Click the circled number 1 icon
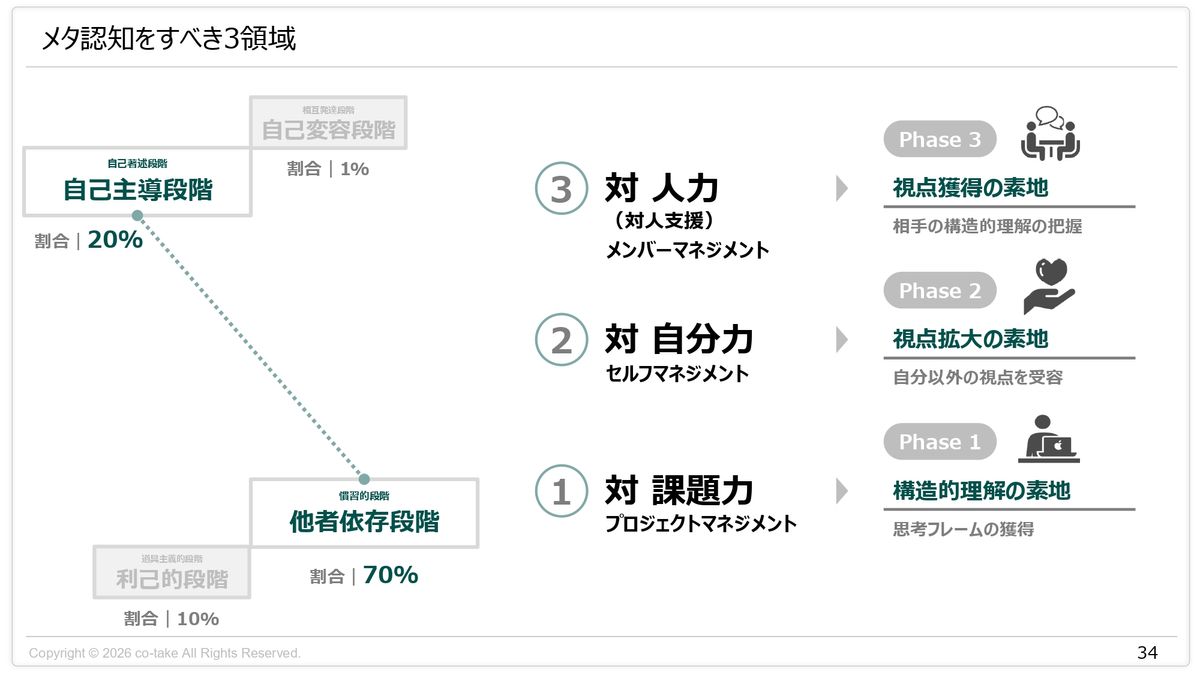The width and height of the screenshot is (1200, 675). 560,491
